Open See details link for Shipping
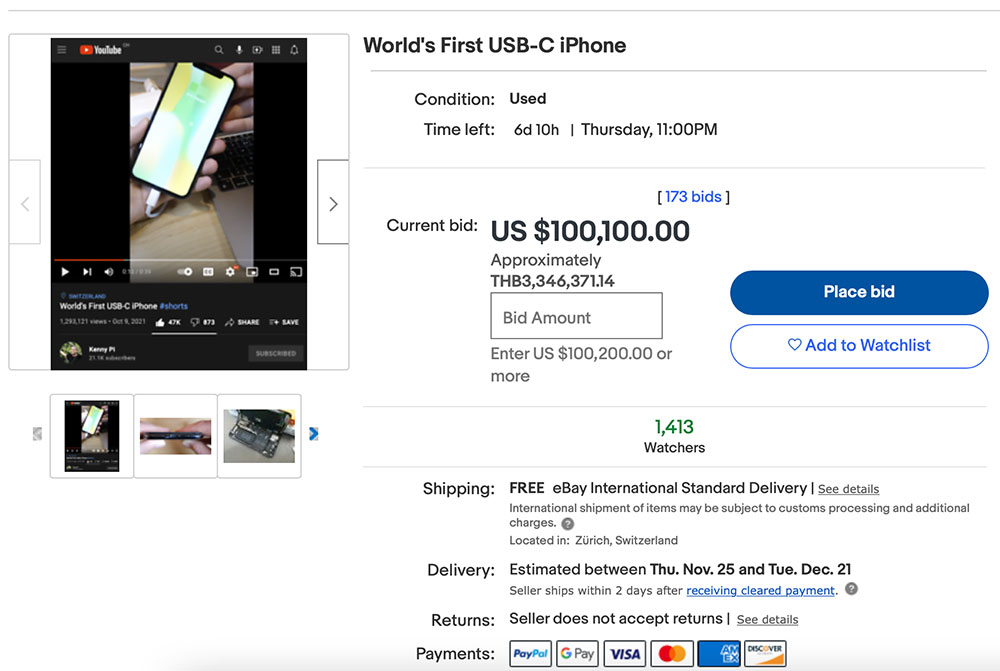 coord(848,489)
